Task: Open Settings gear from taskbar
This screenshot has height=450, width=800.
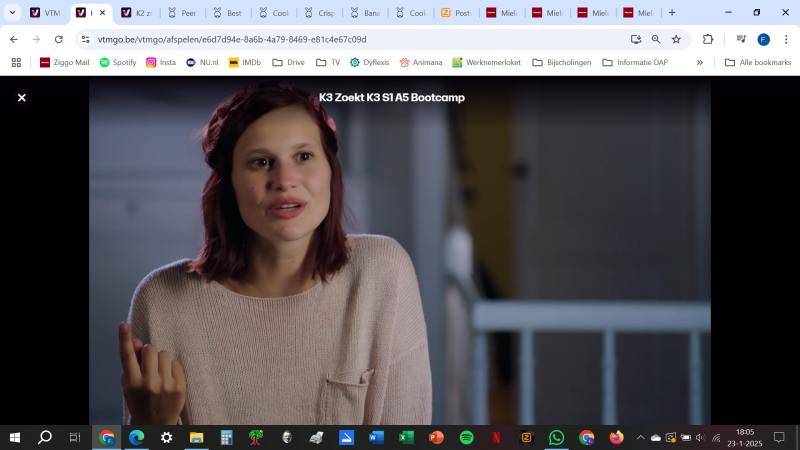Action: (x=166, y=437)
